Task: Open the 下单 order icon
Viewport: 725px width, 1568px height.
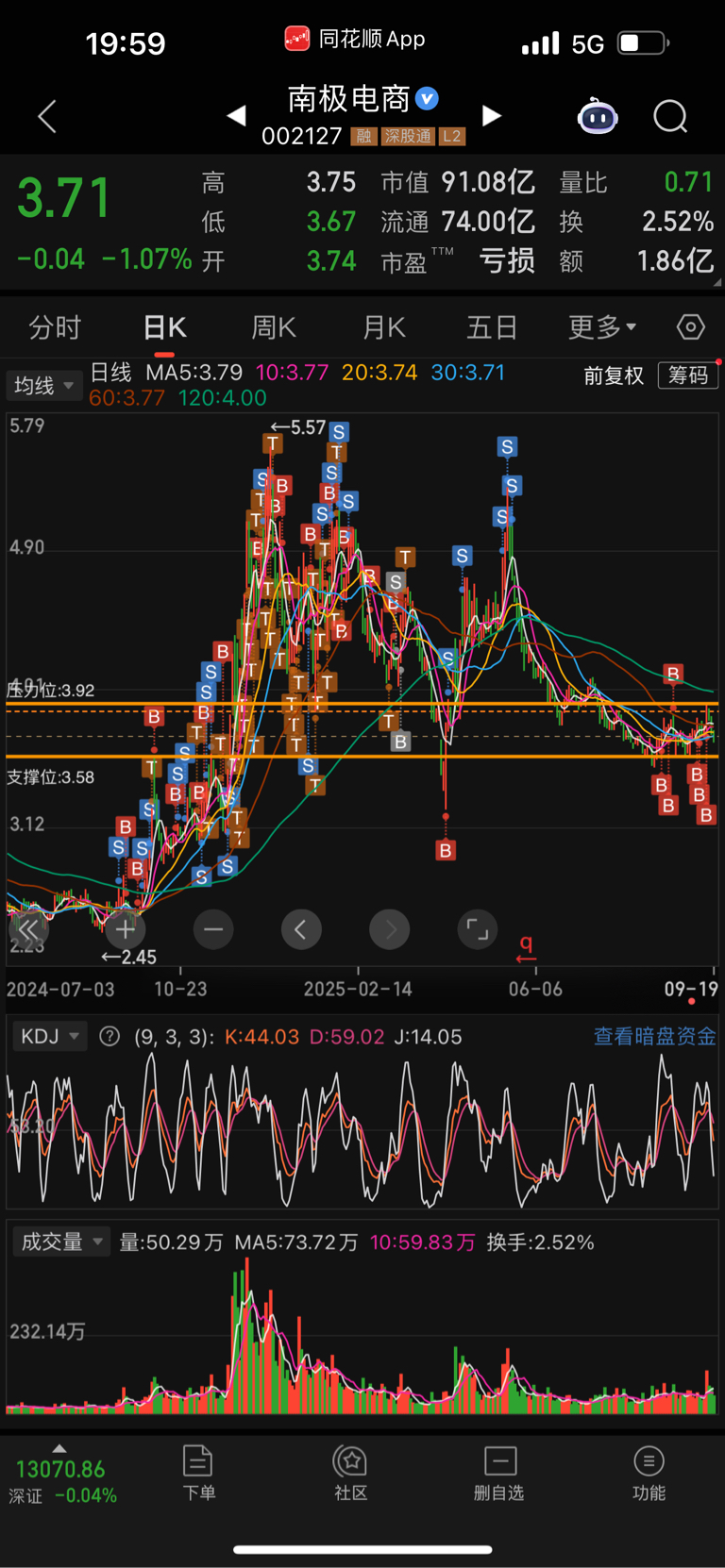Action: click(198, 1473)
